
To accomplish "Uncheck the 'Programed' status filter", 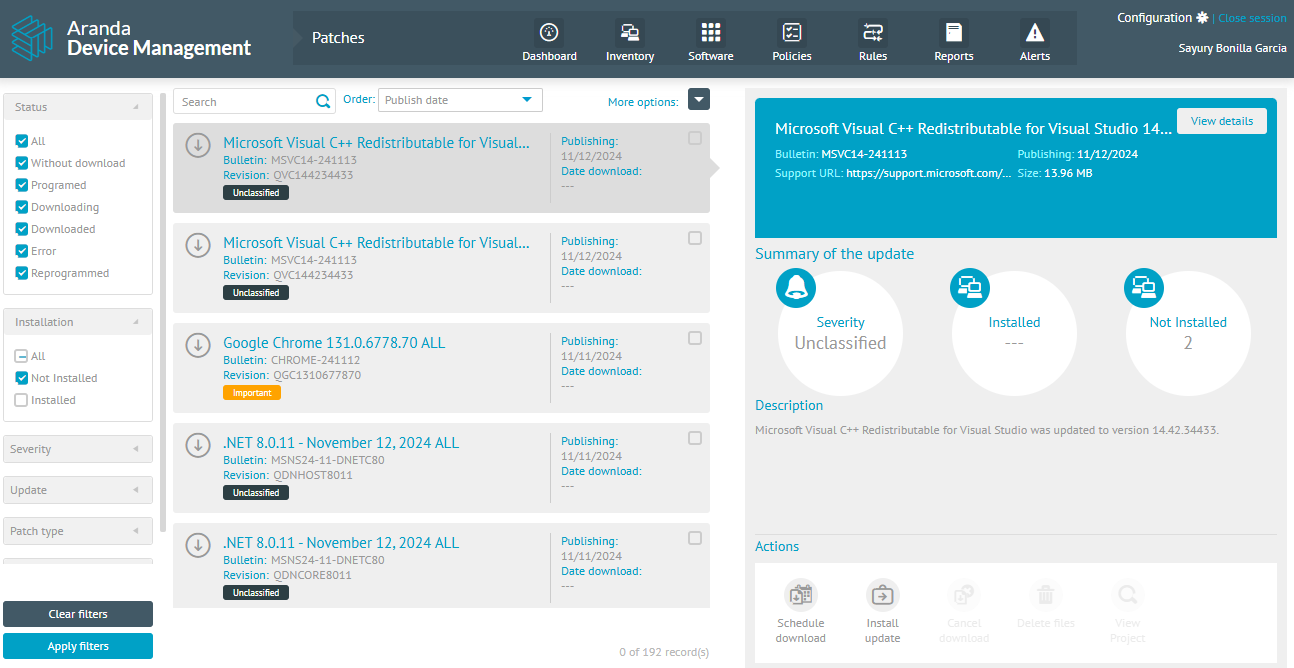I will [22, 185].
